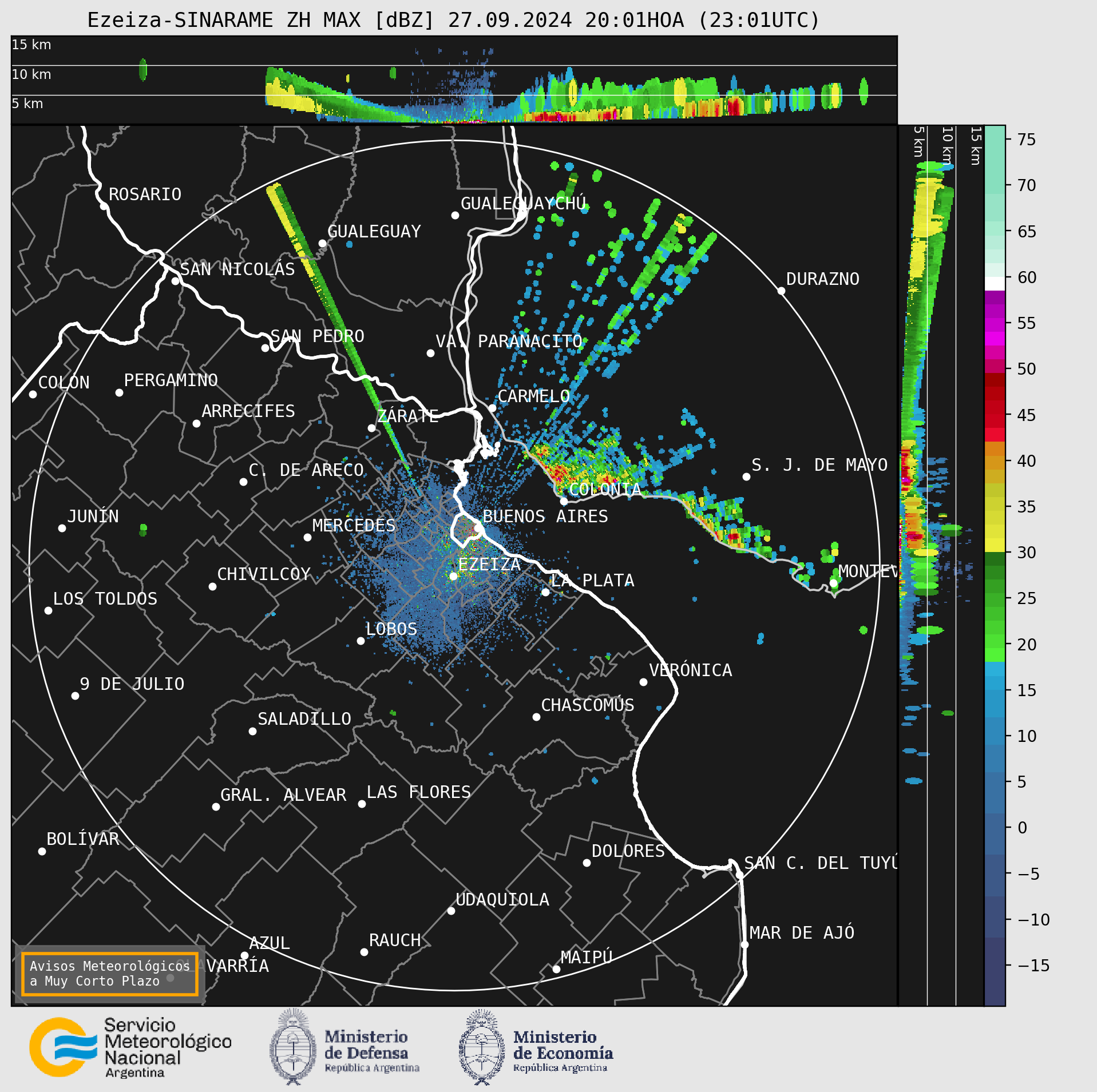This screenshot has height=1092, width=1097.
Task: Click the 75 colorbar tick value
Action: pos(1027,140)
